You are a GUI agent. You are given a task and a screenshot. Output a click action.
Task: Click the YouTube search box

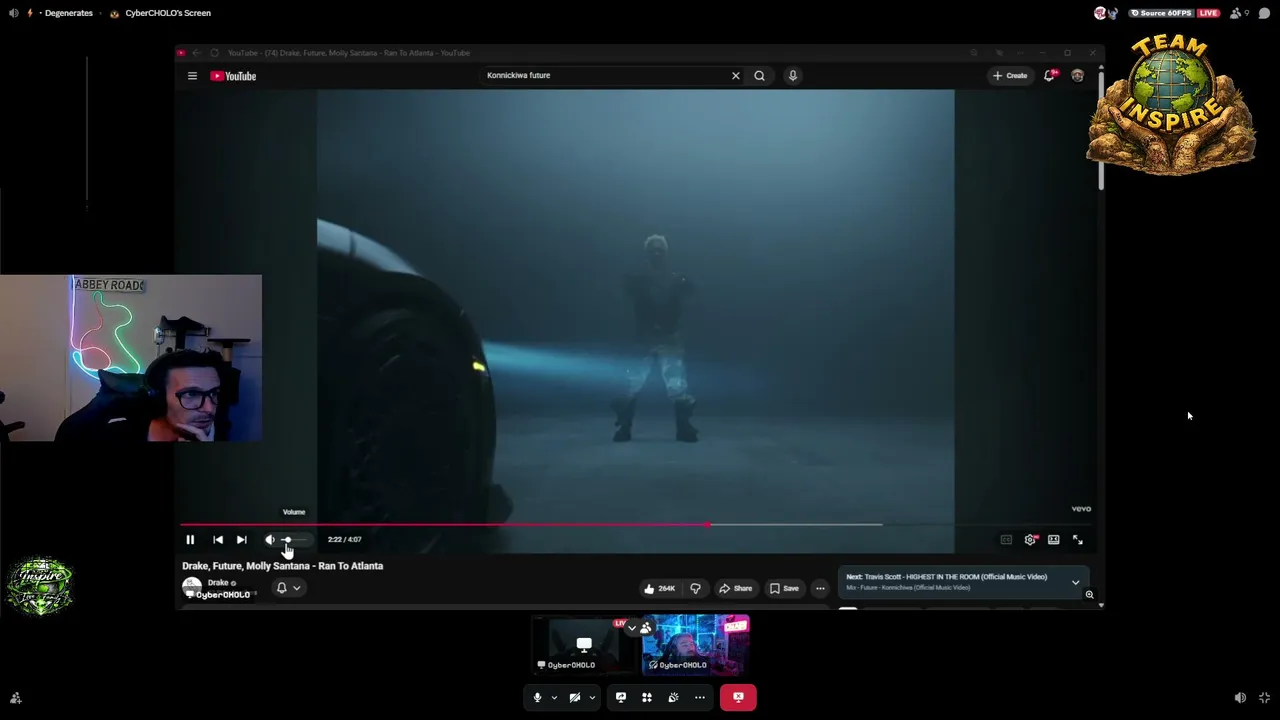pyautogui.click(x=605, y=75)
